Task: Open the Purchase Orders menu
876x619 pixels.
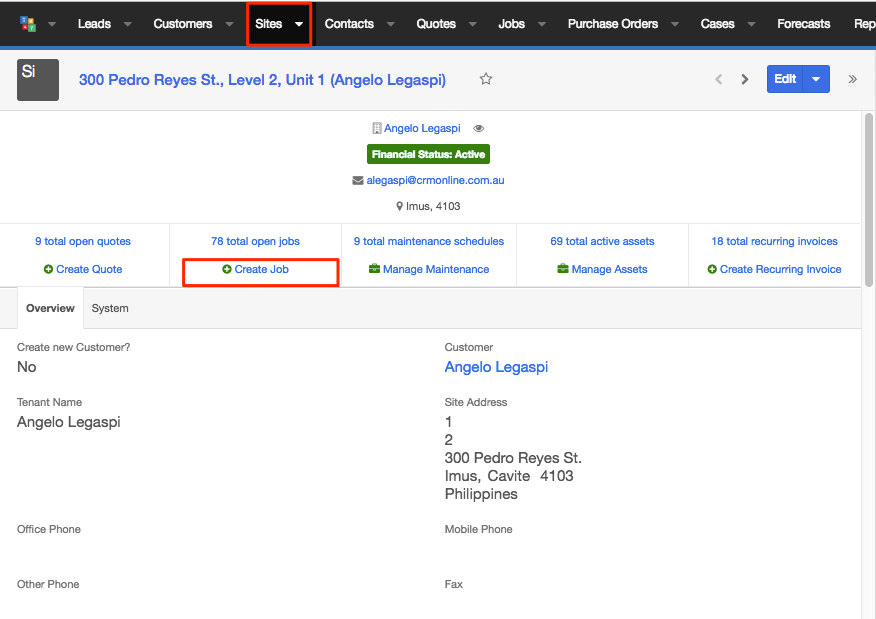Action: click(x=613, y=24)
